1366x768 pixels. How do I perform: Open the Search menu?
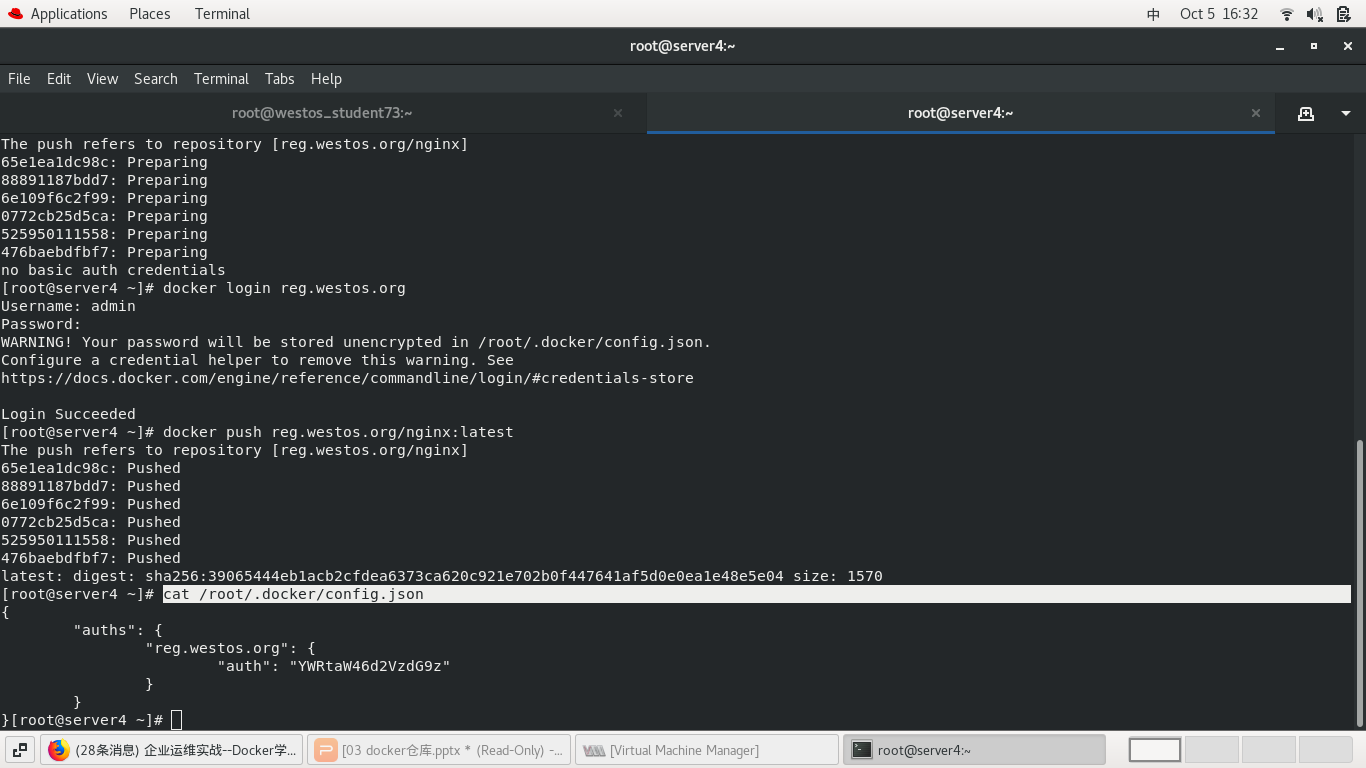click(x=156, y=79)
